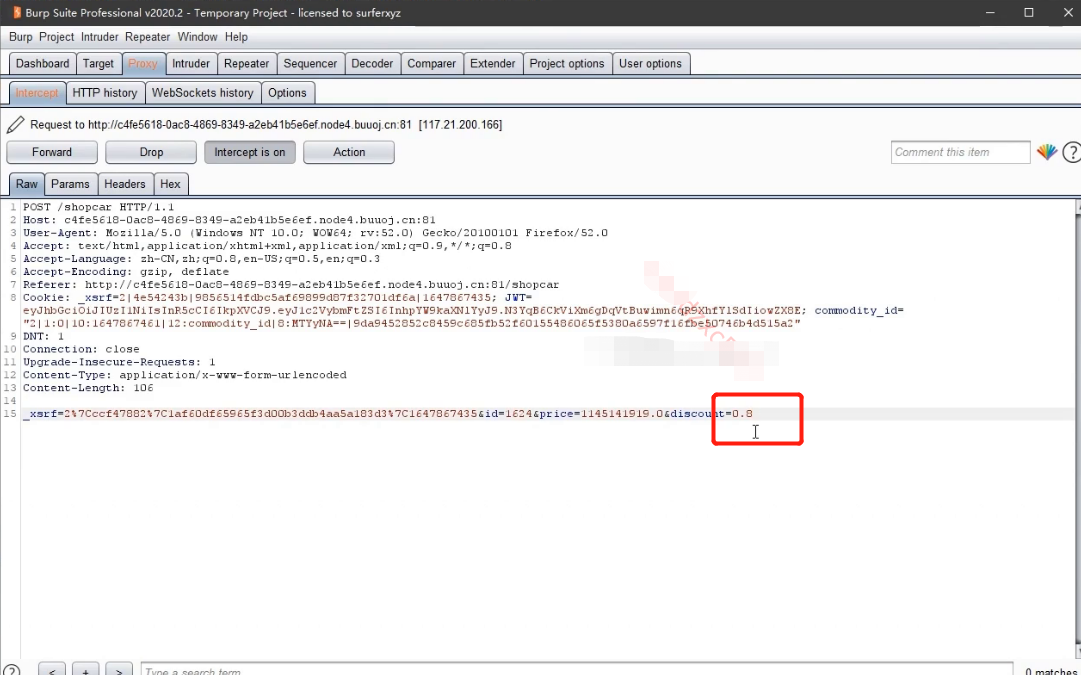The height and width of the screenshot is (675, 1081).
Task: Open the proxy Options sub-tab
Action: click(x=287, y=93)
